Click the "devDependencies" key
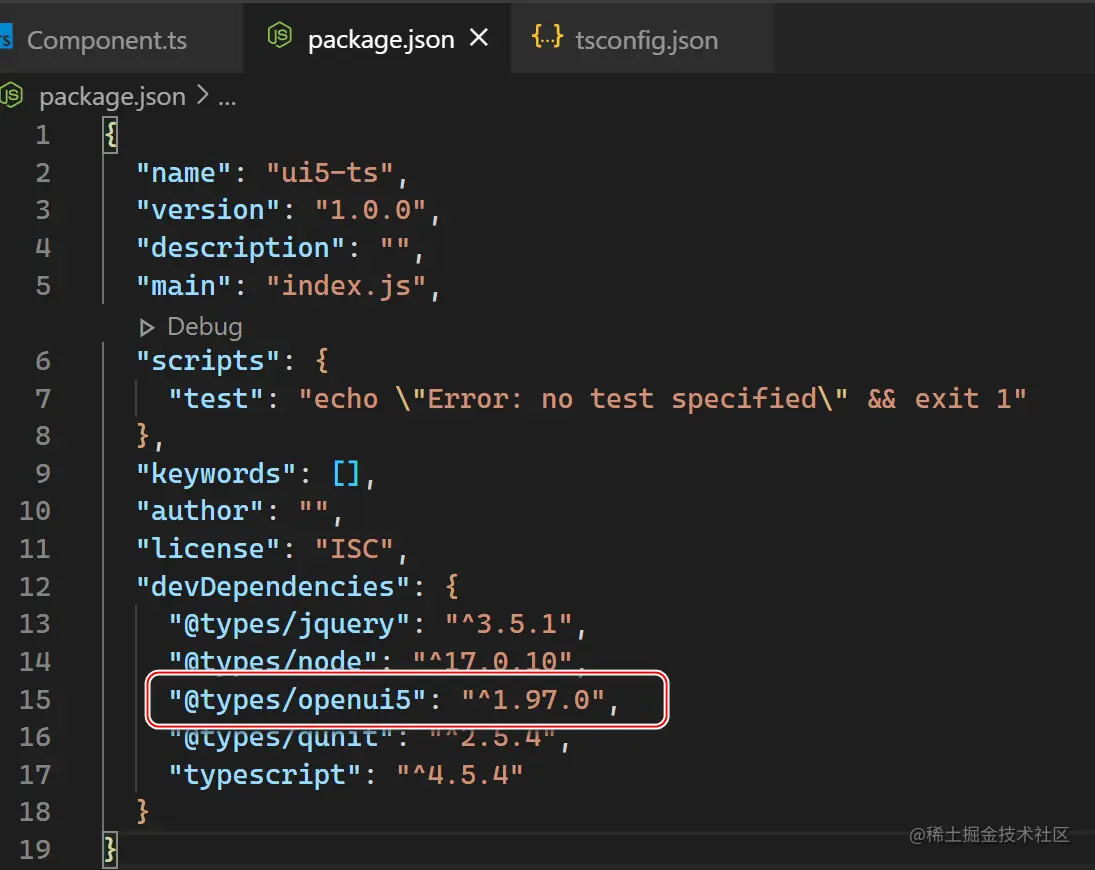This screenshot has width=1095, height=870. click(272, 587)
